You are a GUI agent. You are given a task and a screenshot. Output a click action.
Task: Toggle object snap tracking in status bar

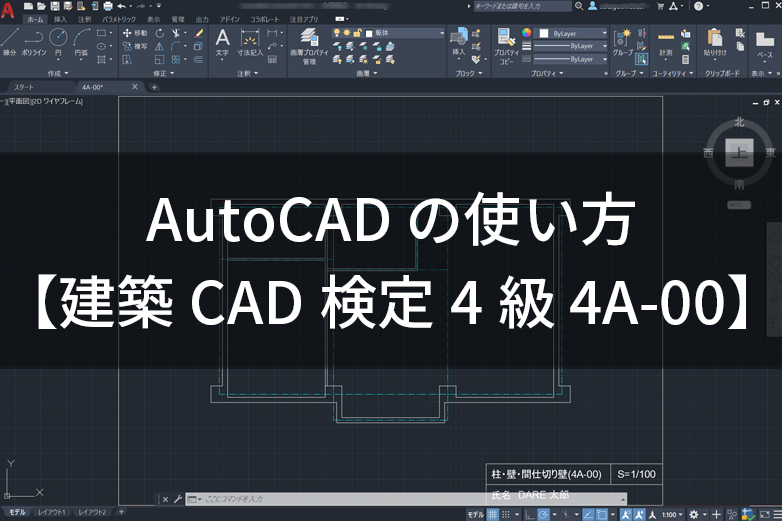coord(588,515)
